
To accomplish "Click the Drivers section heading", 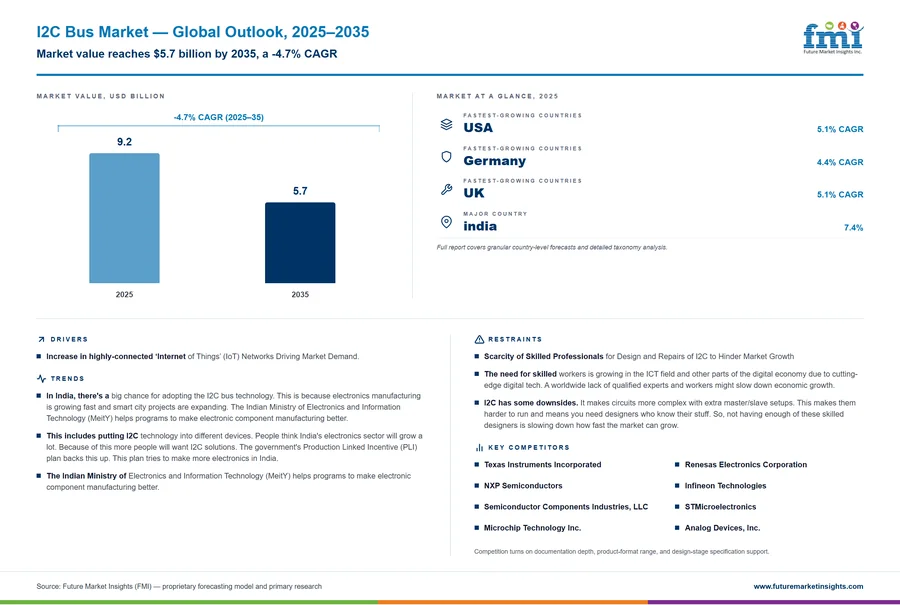I will (69, 340).
